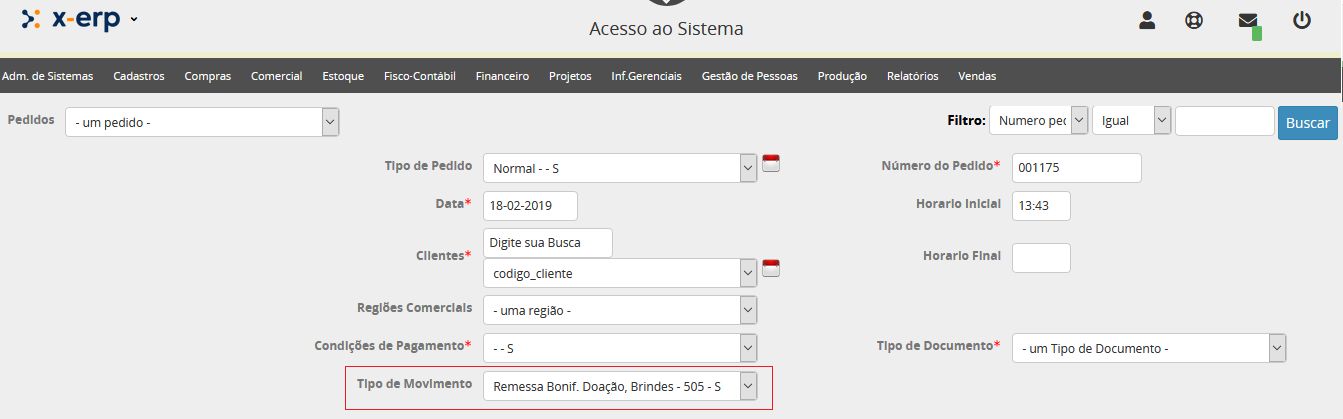The height and width of the screenshot is (419, 1343).
Task: Click the Buscar button
Action: [x=1307, y=122]
